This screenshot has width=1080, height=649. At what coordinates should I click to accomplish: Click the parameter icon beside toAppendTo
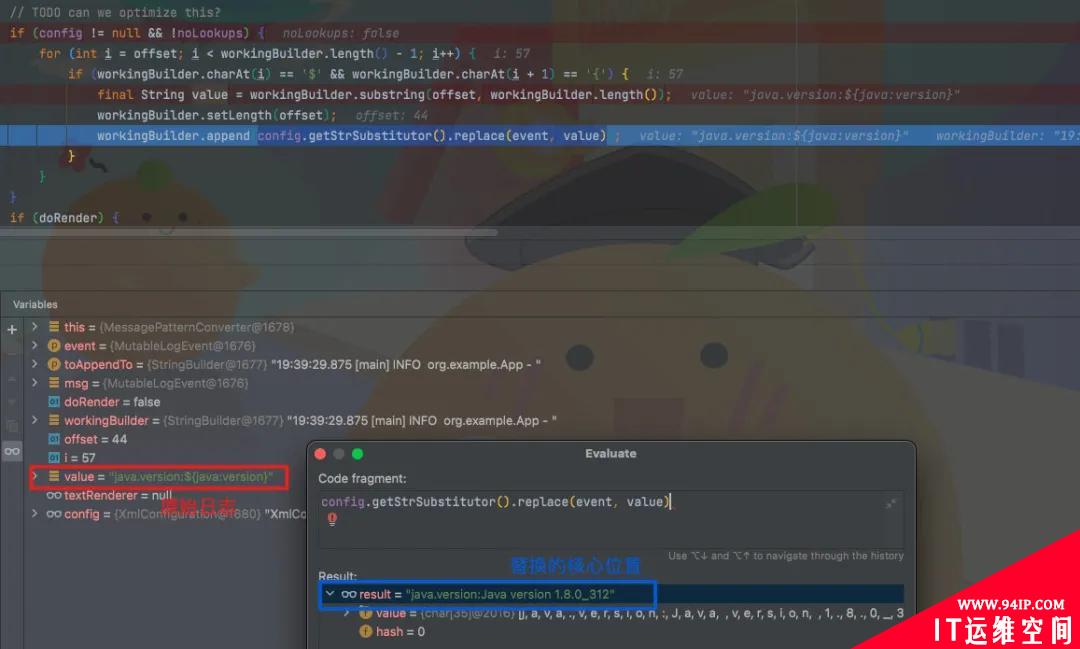pyautogui.click(x=54, y=364)
